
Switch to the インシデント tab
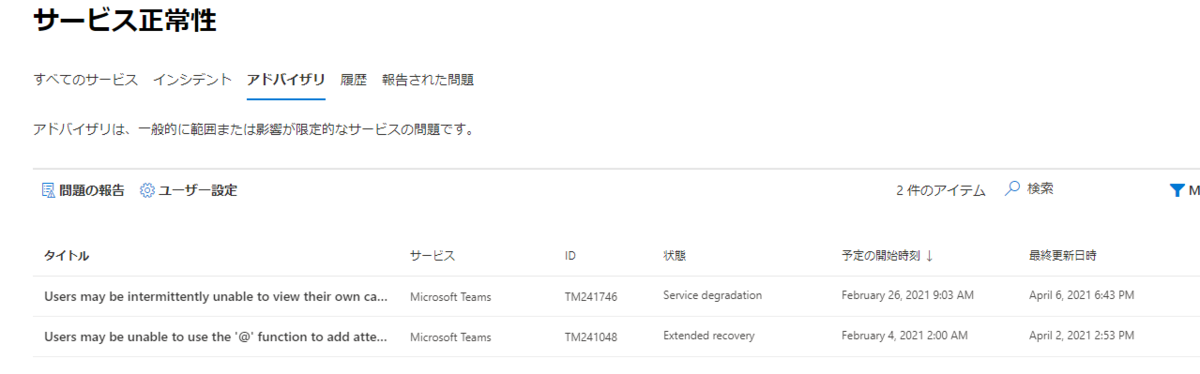pyautogui.click(x=193, y=80)
